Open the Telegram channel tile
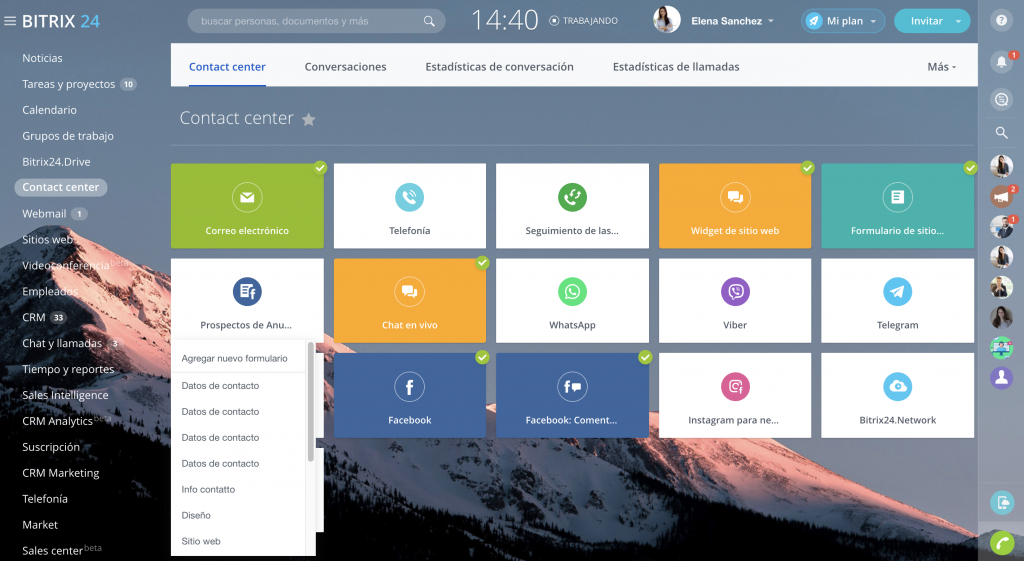1024x561 pixels. (897, 301)
